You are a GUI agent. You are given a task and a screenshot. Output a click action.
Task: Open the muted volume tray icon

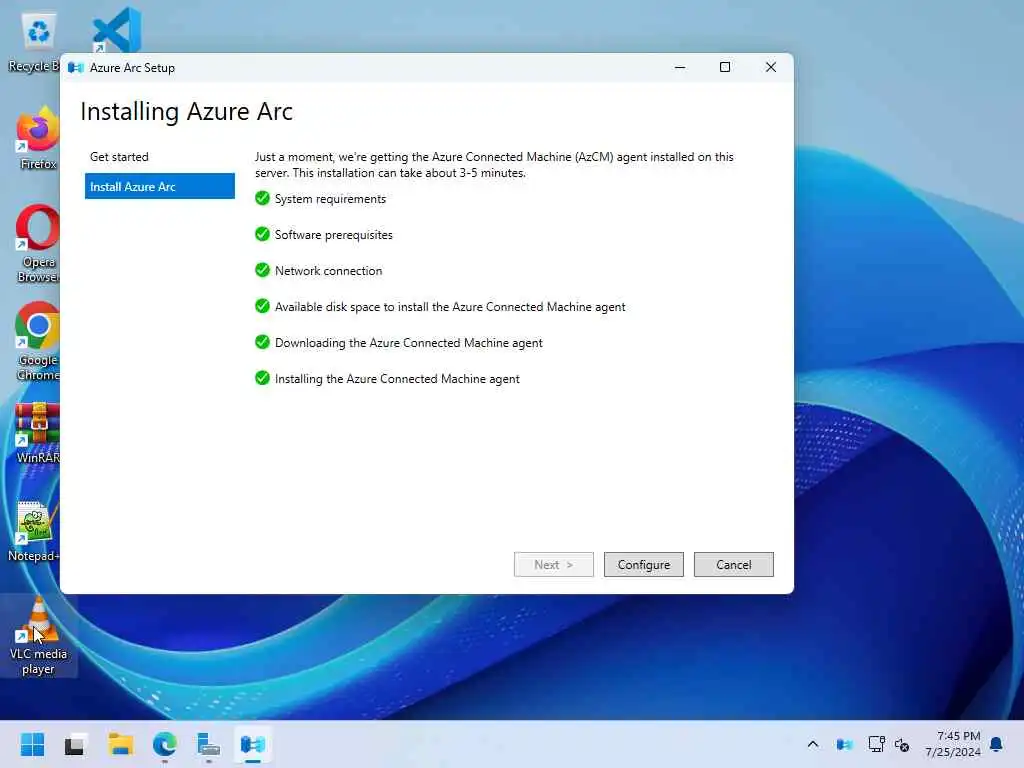click(x=903, y=744)
